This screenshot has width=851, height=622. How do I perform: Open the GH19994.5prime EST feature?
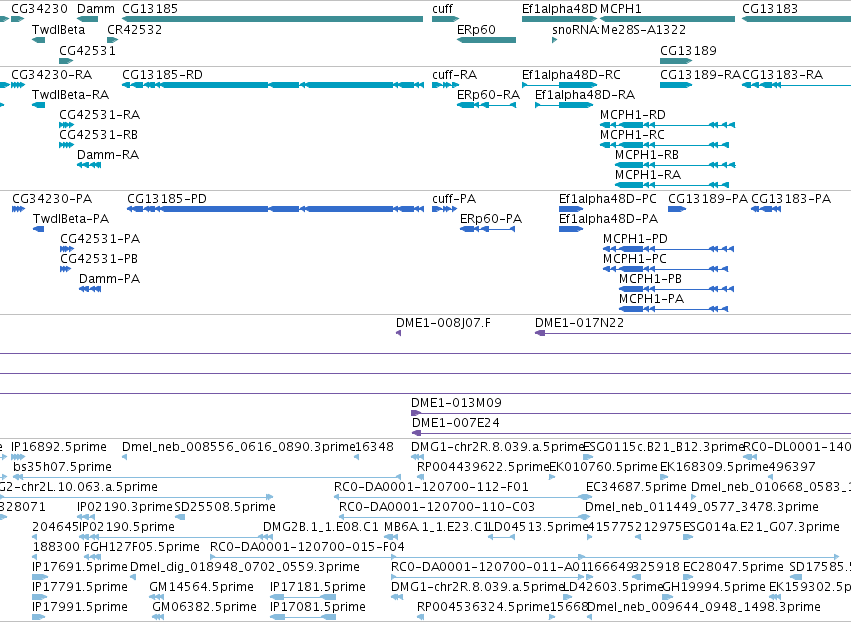point(668,597)
